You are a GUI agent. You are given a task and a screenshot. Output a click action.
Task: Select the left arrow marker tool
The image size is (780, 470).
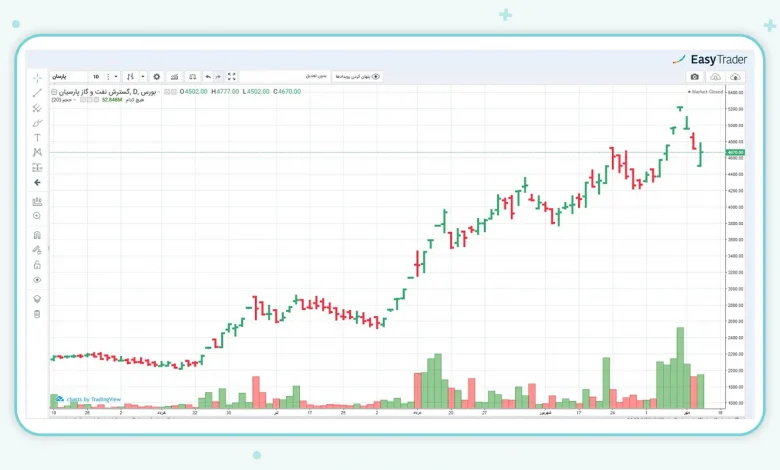(x=37, y=183)
